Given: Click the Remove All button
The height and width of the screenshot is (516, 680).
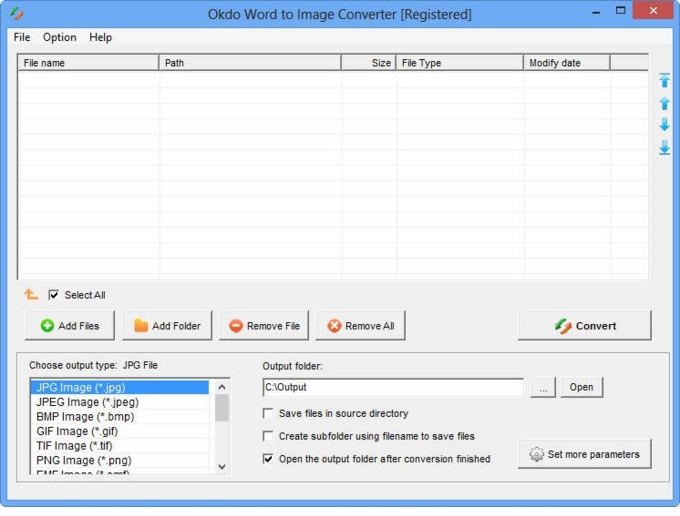Looking at the screenshot, I should [360, 326].
